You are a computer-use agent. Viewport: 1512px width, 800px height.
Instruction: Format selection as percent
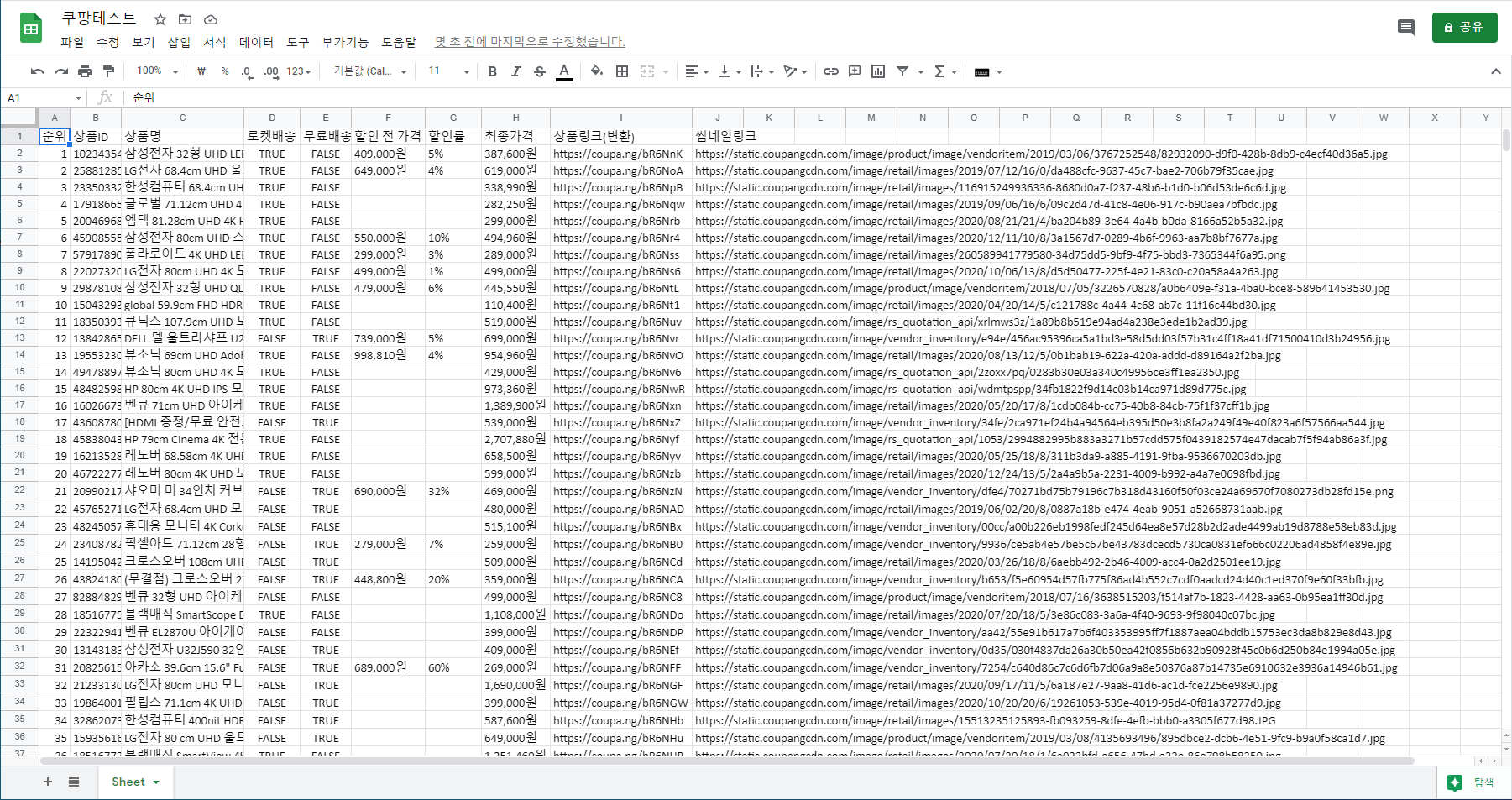point(225,72)
